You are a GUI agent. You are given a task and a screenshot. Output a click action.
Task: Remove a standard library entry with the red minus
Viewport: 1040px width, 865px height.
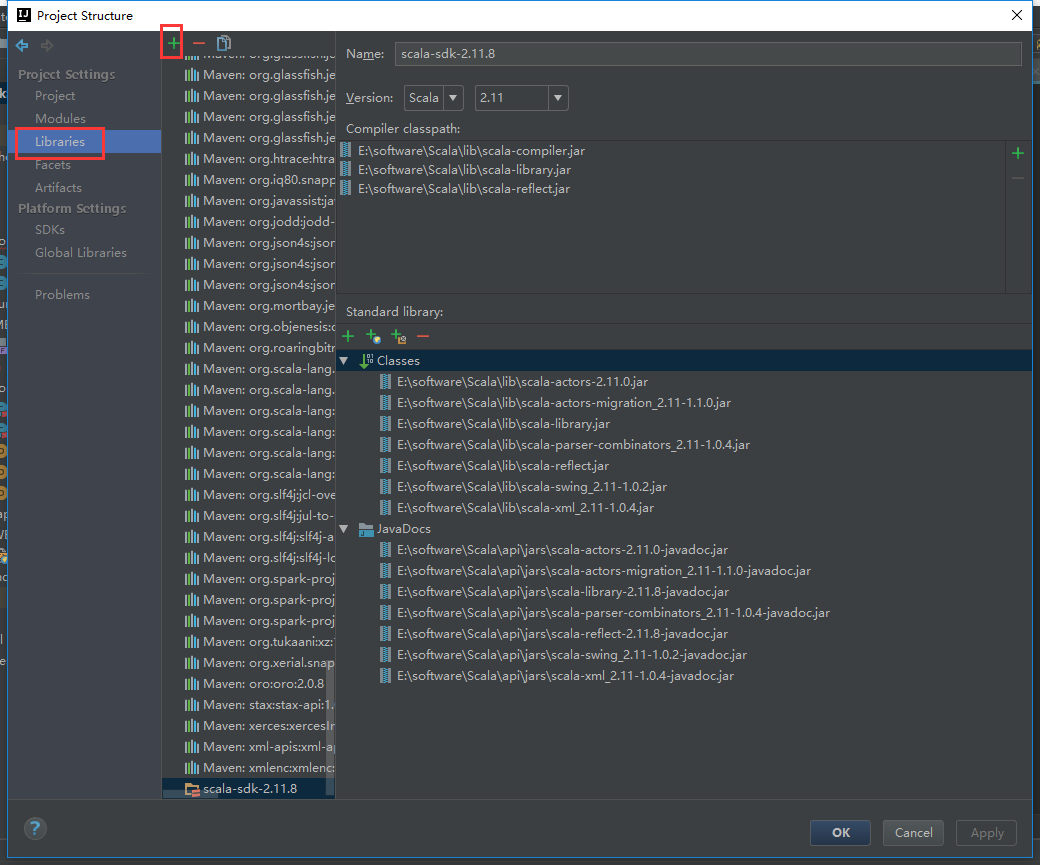click(x=423, y=336)
